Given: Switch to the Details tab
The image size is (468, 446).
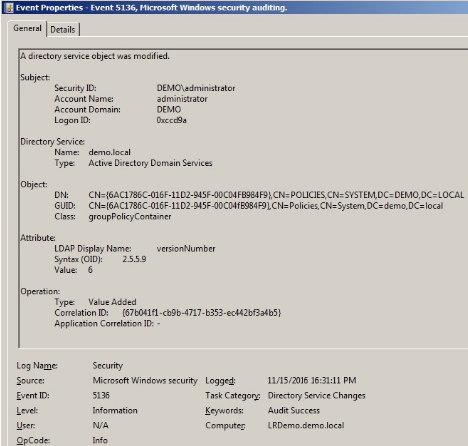Looking at the screenshot, I should 63,30.
